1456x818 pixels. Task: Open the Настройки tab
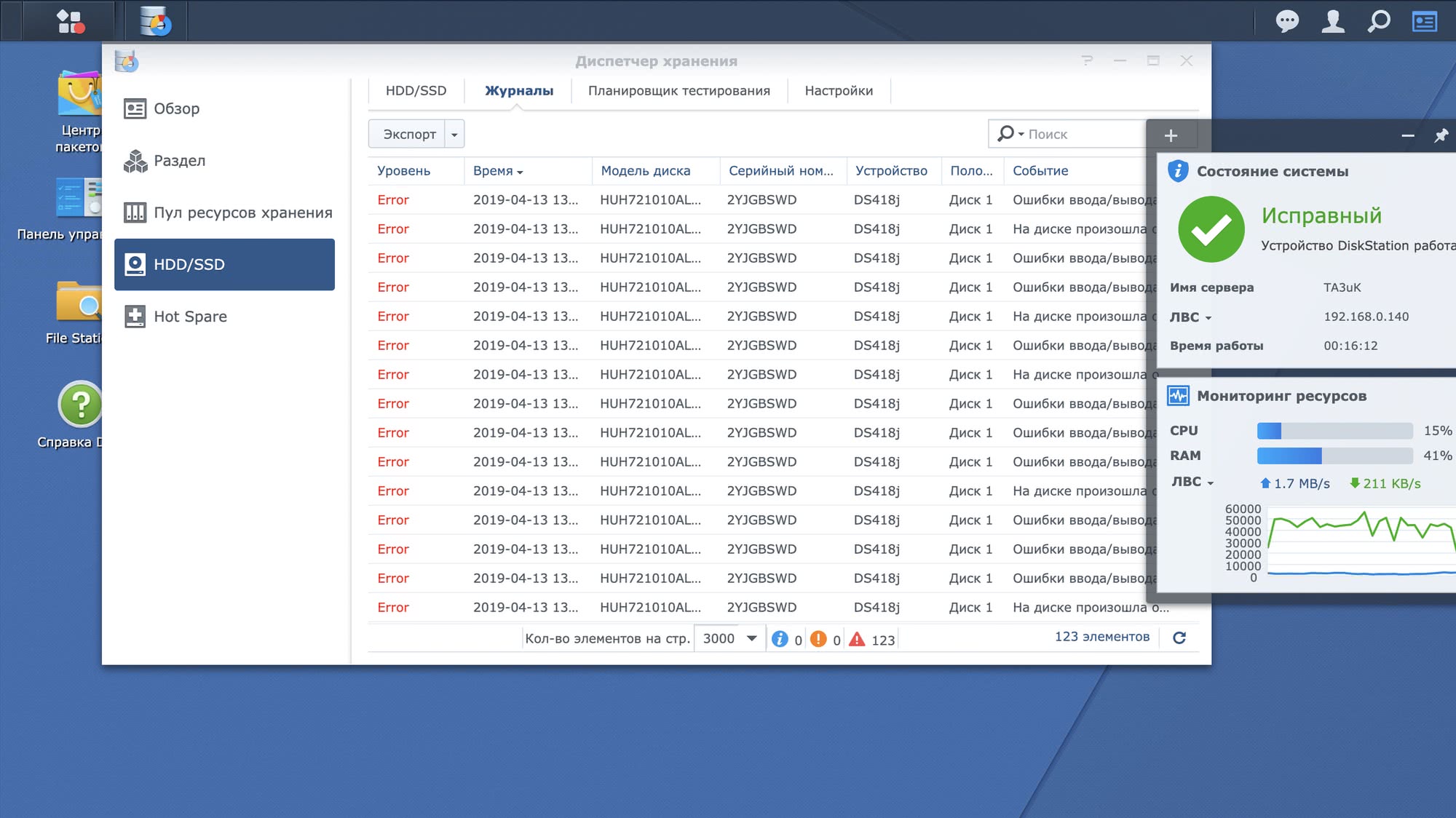839,91
